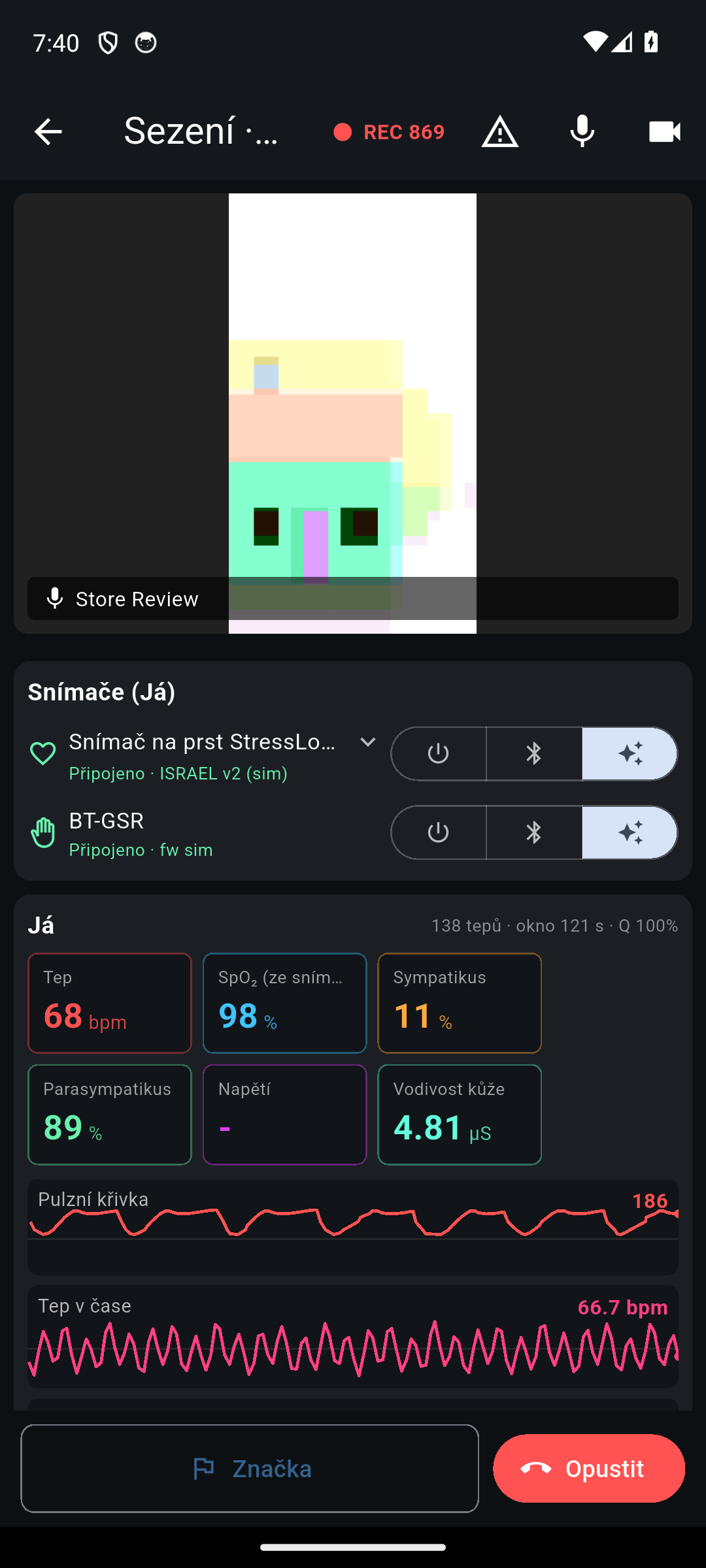Image resolution: width=706 pixels, height=1568 pixels.
Task: Tap the battery charging status icon
Action: (x=651, y=42)
